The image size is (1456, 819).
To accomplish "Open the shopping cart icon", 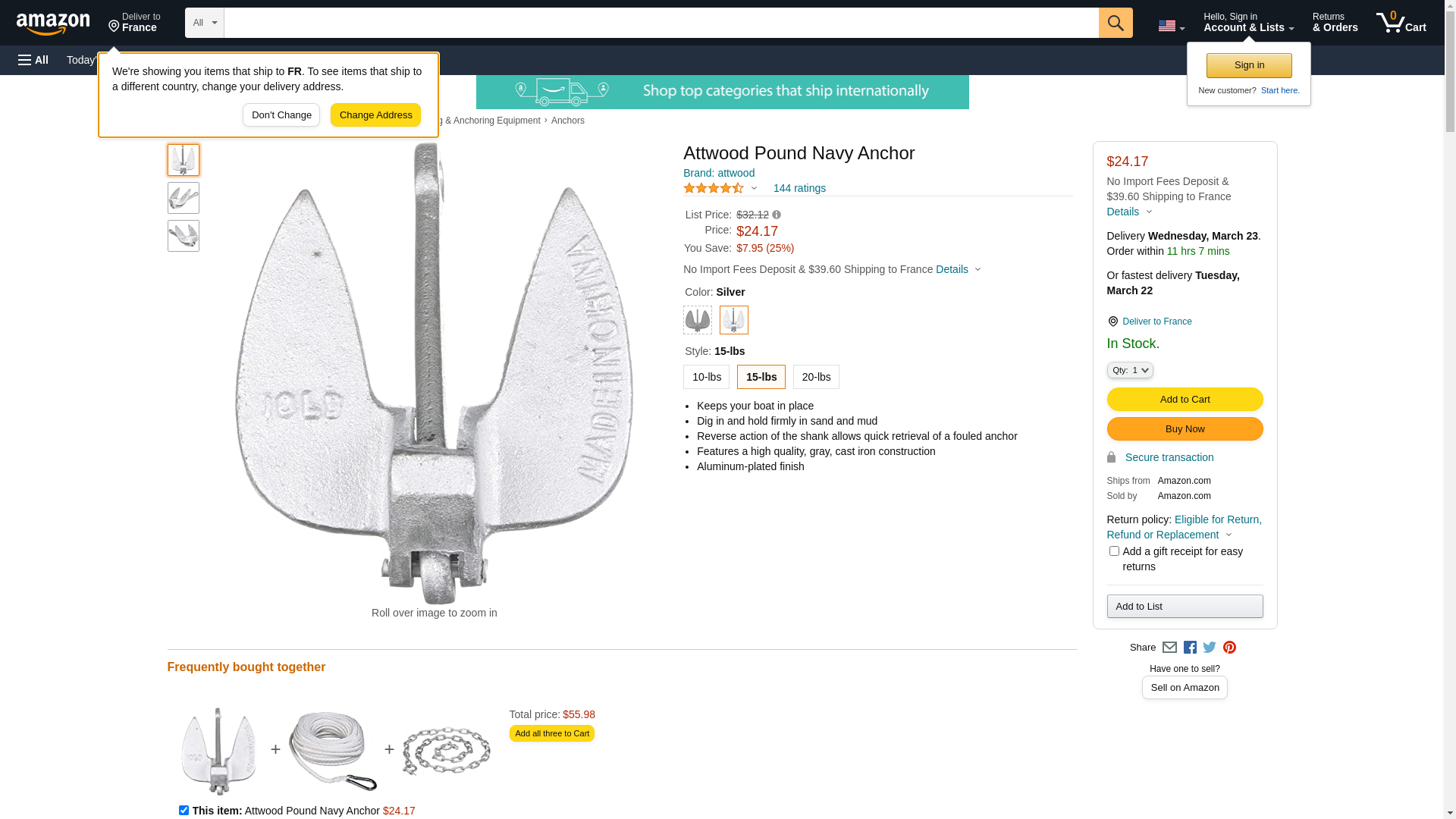I will point(1401,23).
